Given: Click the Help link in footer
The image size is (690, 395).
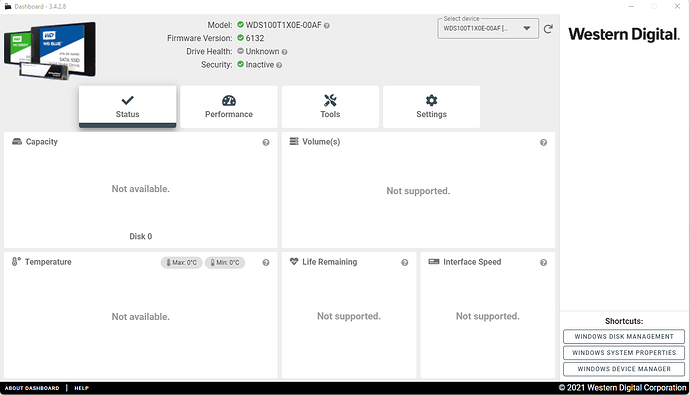Looking at the screenshot, I should click(x=81, y=388).
